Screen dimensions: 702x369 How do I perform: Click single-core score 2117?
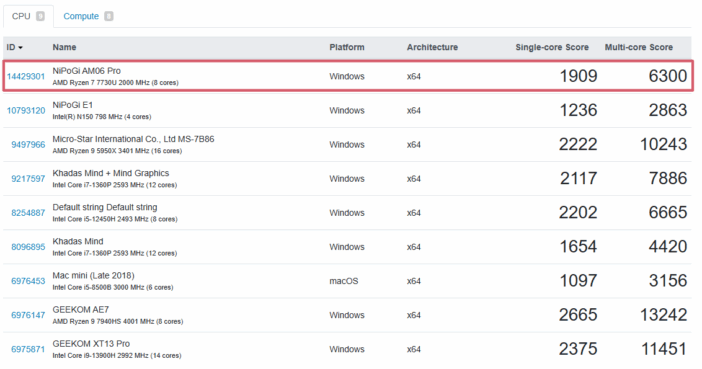click(578, 178)
